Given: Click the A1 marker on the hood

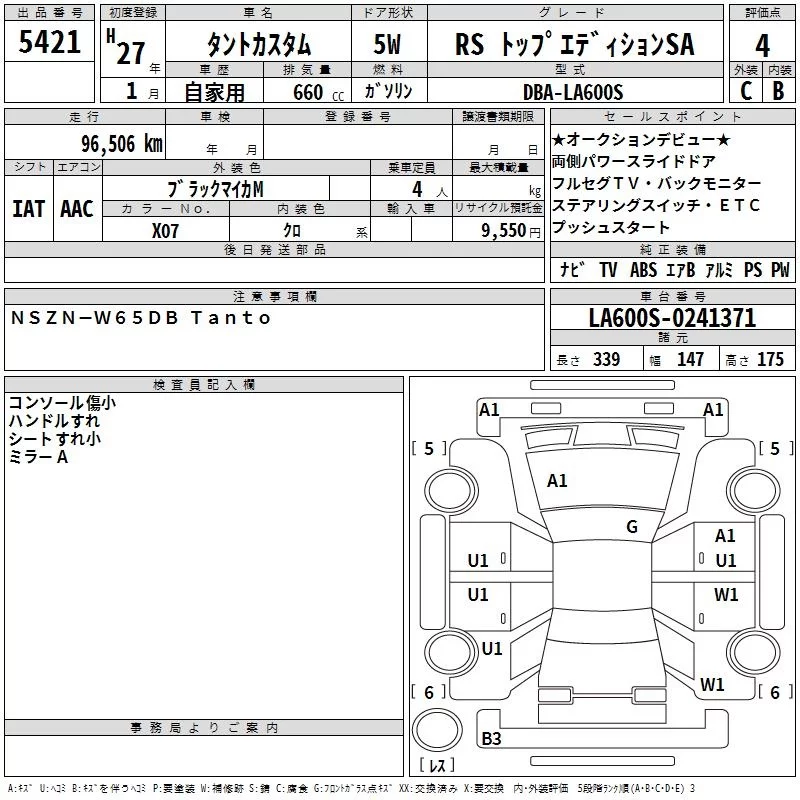Looking at the screenshot, I should [557, 481].
